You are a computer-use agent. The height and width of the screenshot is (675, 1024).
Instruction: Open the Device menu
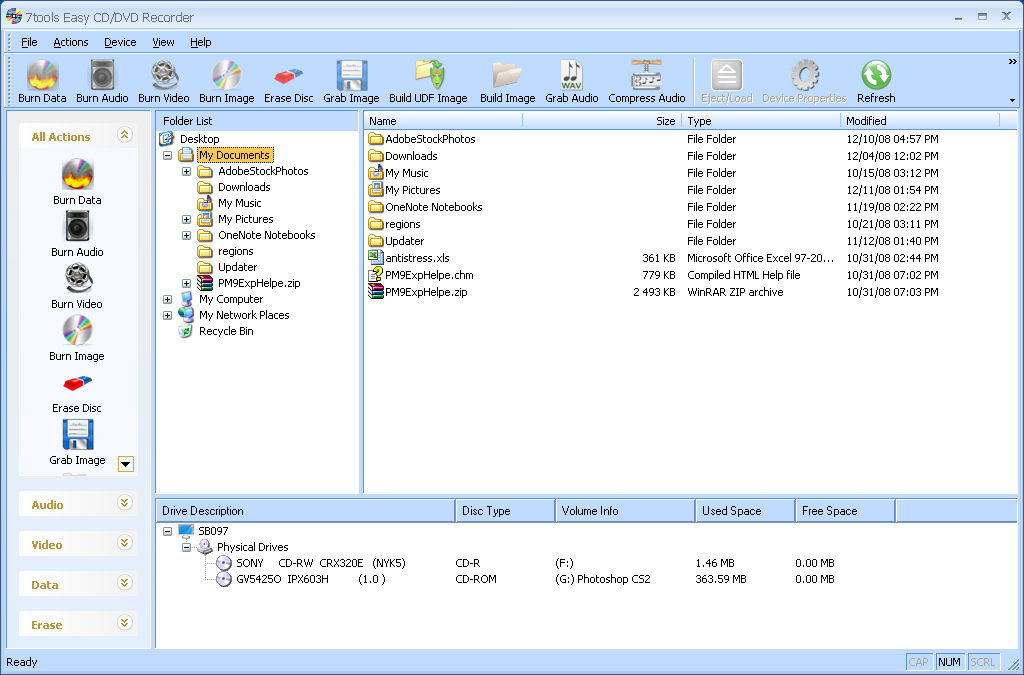[x=120, y=42]
